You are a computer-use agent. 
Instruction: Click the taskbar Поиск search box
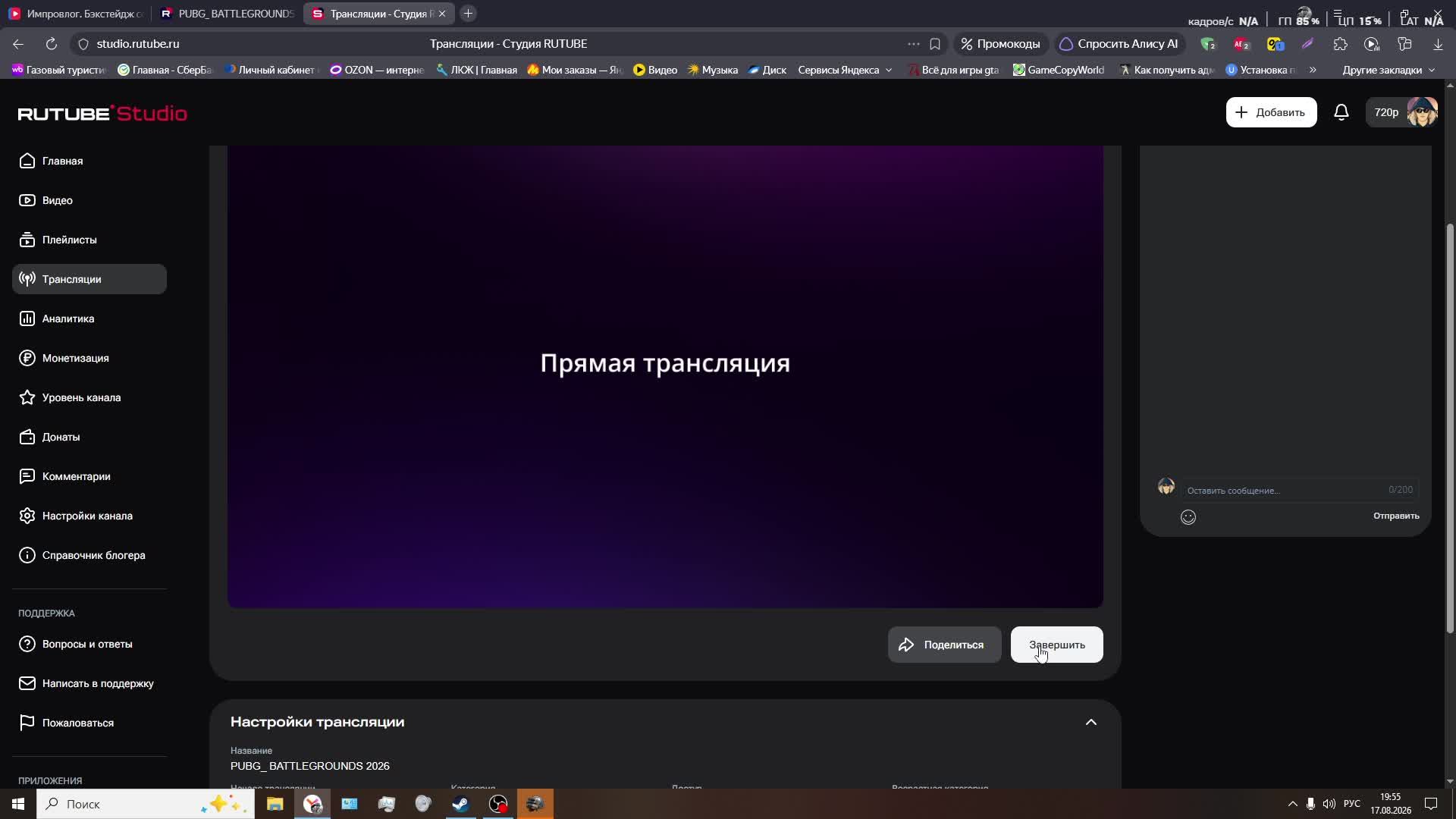(x=146, y=804)
